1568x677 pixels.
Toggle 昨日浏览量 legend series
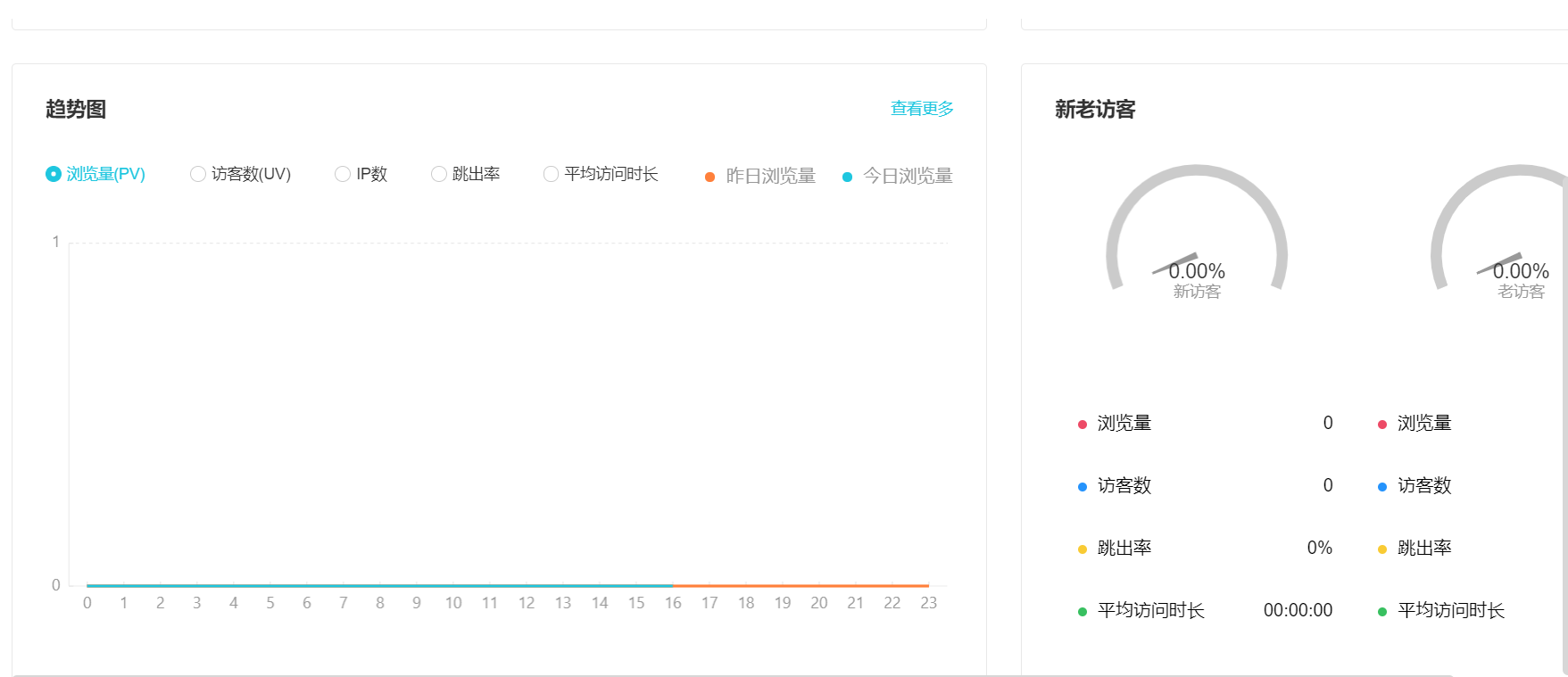(770, 176)
